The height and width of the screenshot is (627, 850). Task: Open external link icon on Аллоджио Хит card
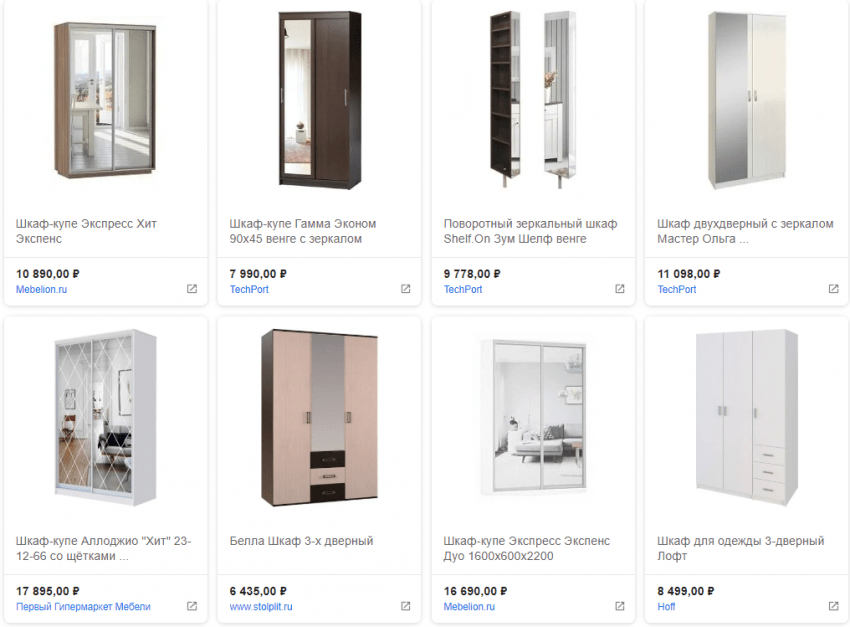[192, 606]
